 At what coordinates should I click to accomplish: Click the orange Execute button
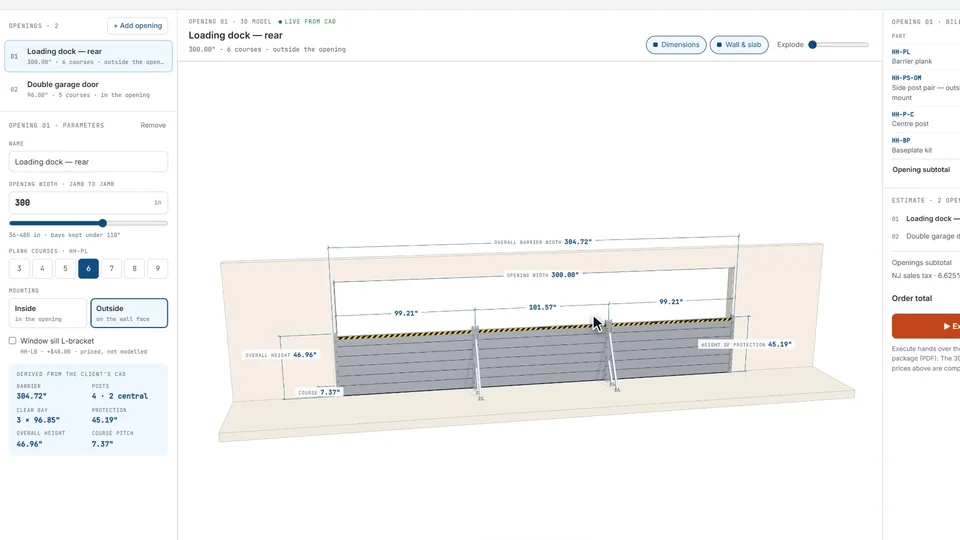pos(926,326)
